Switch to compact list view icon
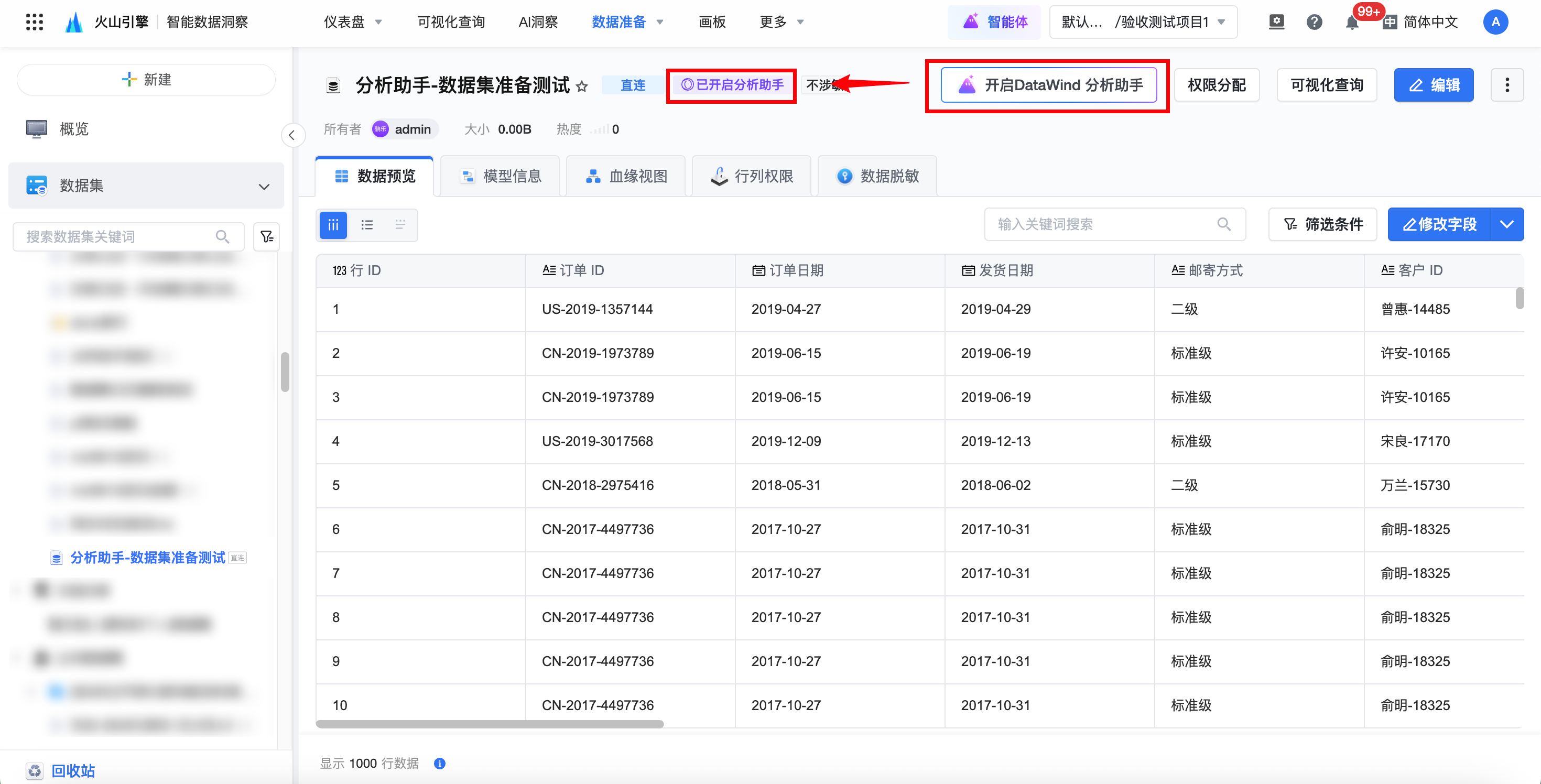 [x=400, y=225]
